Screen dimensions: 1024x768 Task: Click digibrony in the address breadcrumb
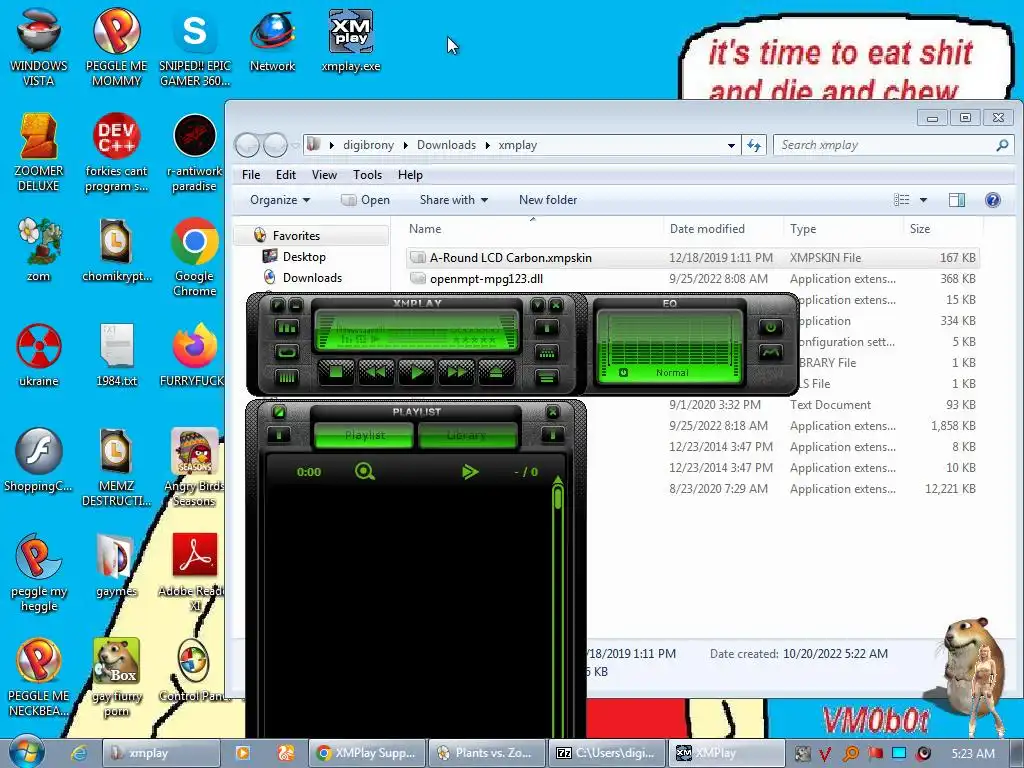pyautogui.click(x=368, y=145)
